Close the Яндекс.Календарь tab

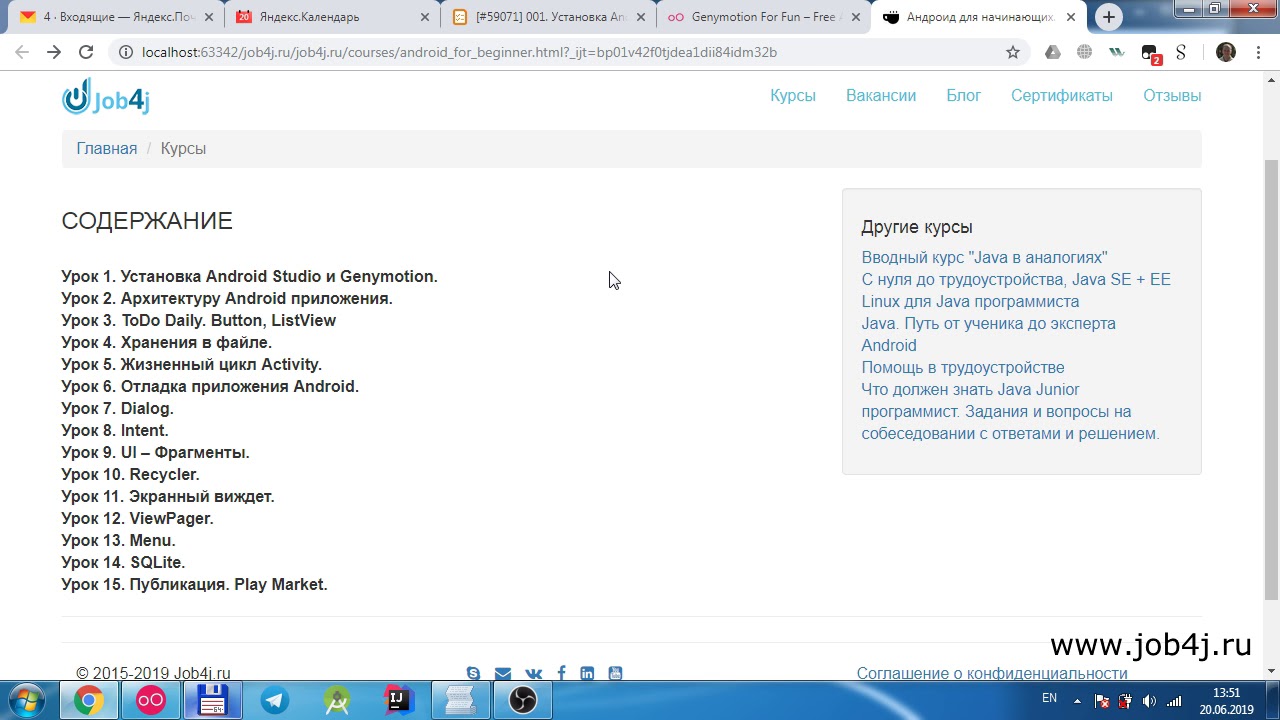[425, 17]
